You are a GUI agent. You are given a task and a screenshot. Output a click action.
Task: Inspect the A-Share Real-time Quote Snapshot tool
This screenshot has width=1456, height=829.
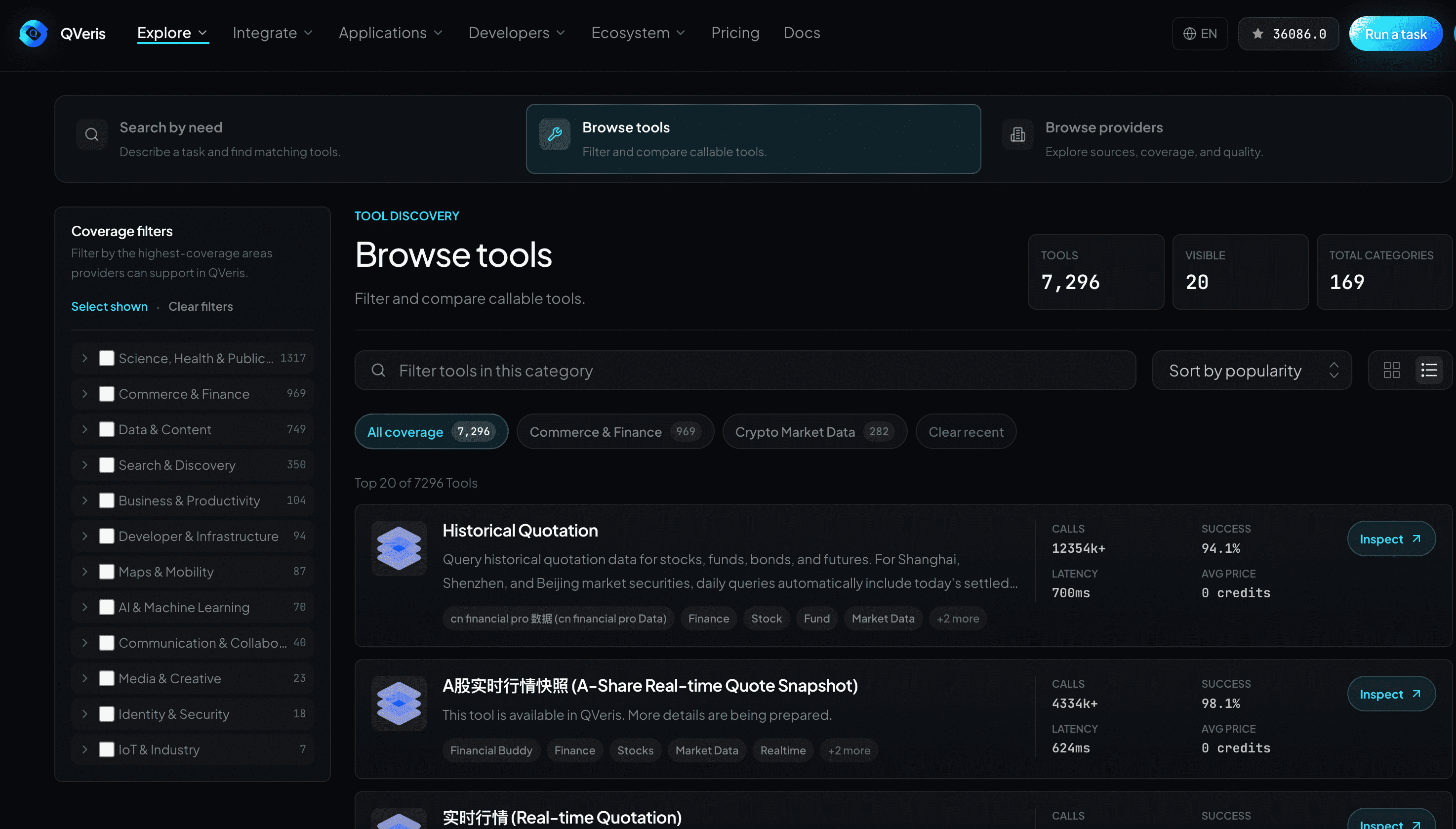[1390, 694]
